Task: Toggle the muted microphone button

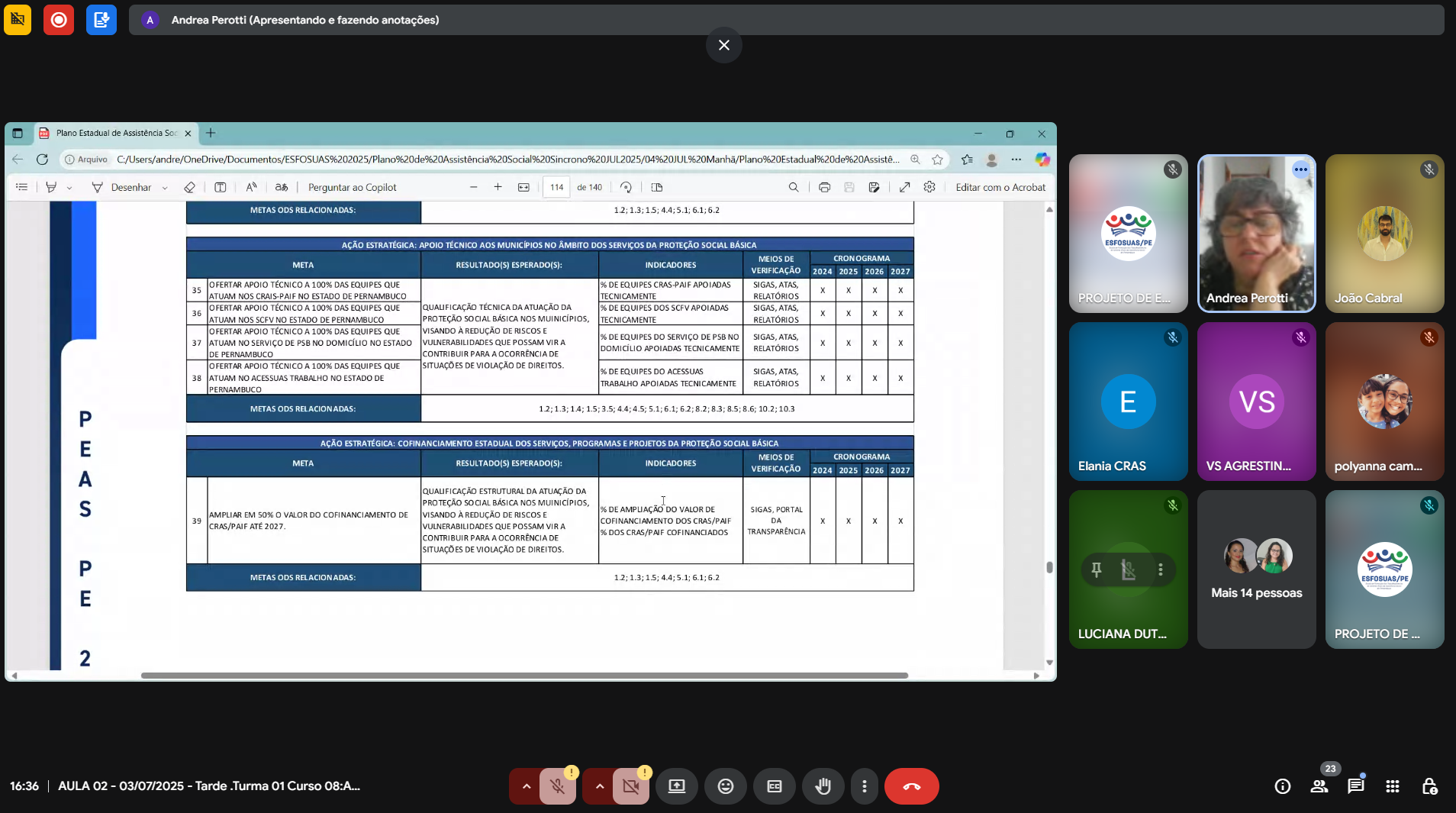Action: 558,786
